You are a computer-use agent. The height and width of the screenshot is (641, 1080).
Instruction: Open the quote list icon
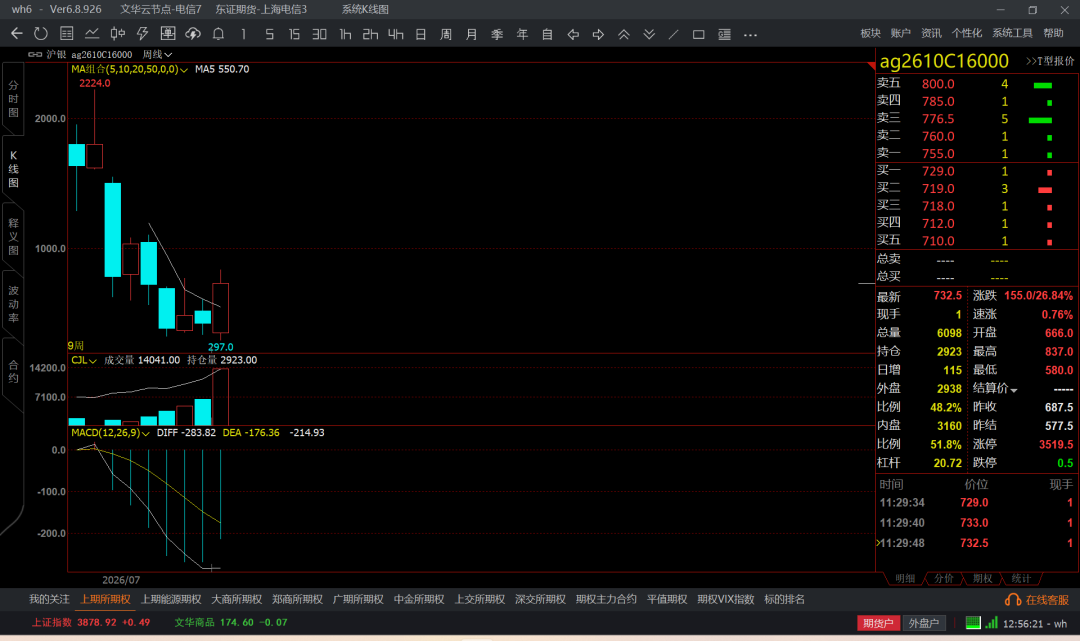click(x=67, y=34)
